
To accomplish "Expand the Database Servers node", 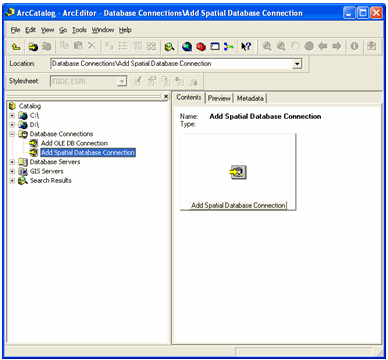I will [12, 162].
